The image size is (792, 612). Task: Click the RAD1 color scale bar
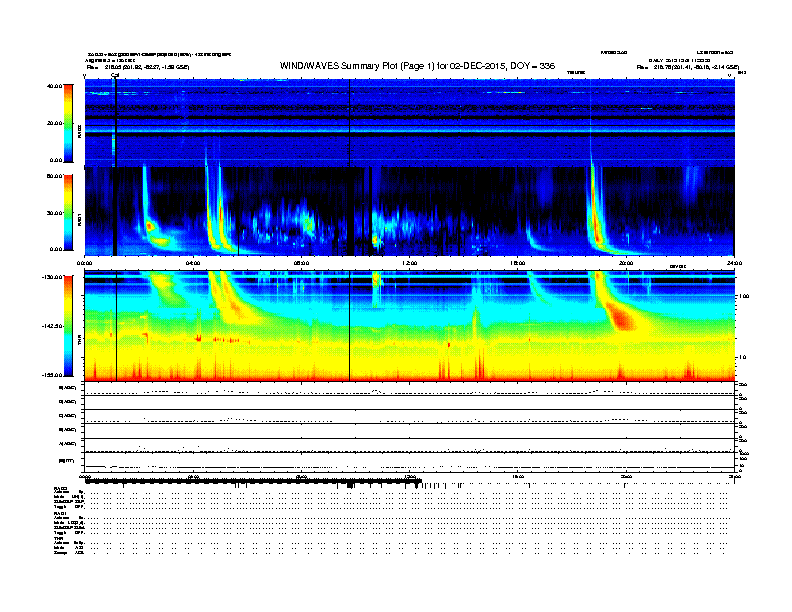[68, 212]
